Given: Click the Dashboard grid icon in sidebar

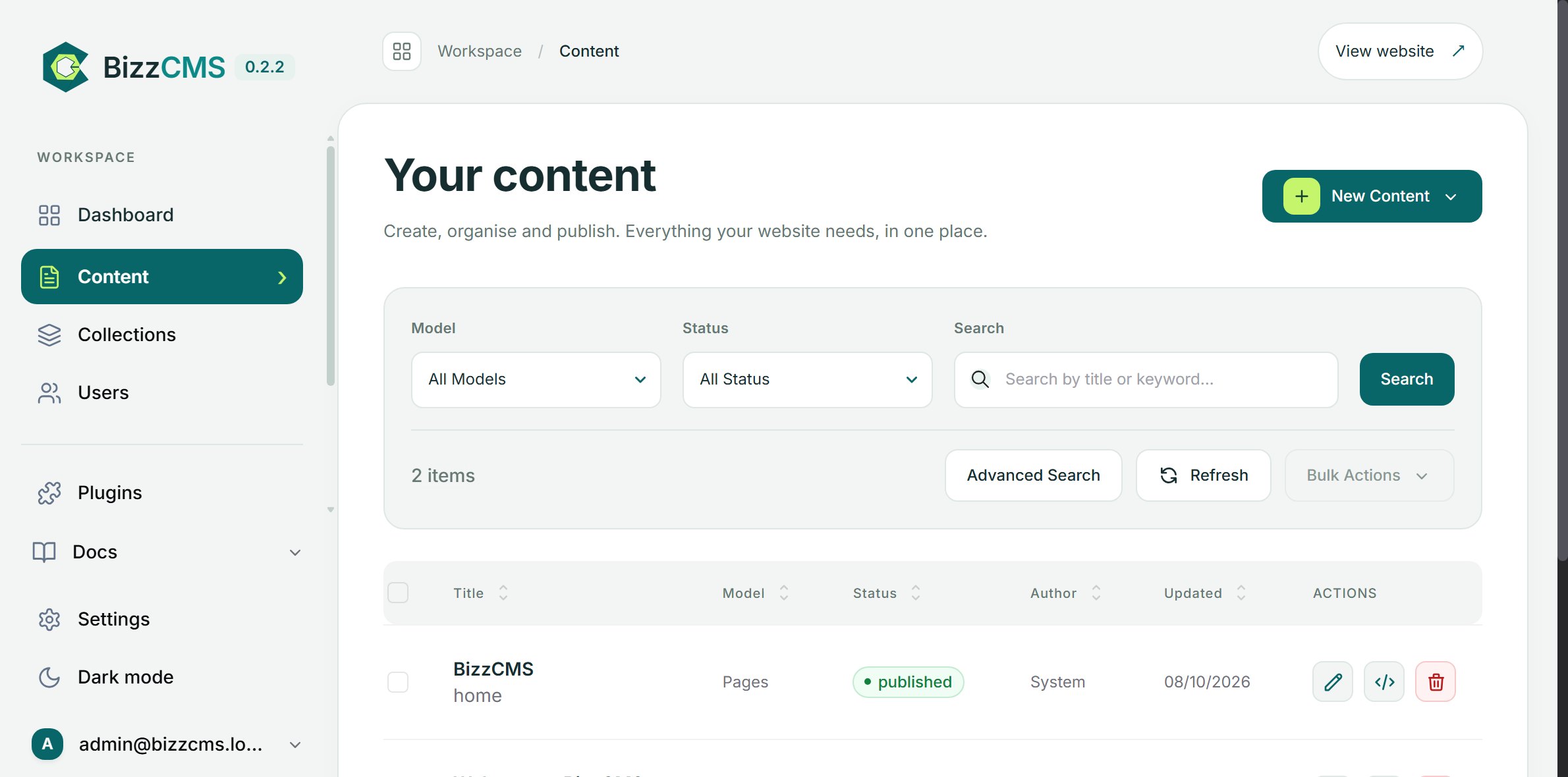Looking at the screenshot, I should [x=49, y=215].
